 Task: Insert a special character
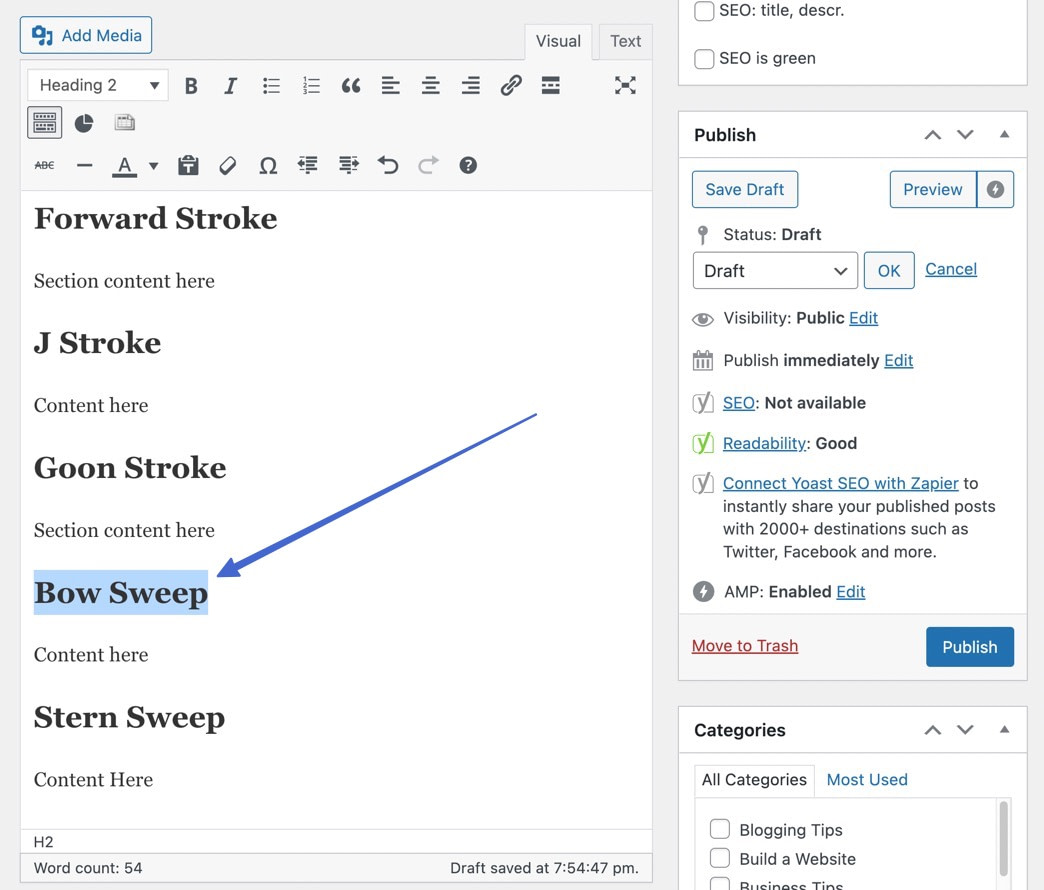click(268, 165)
